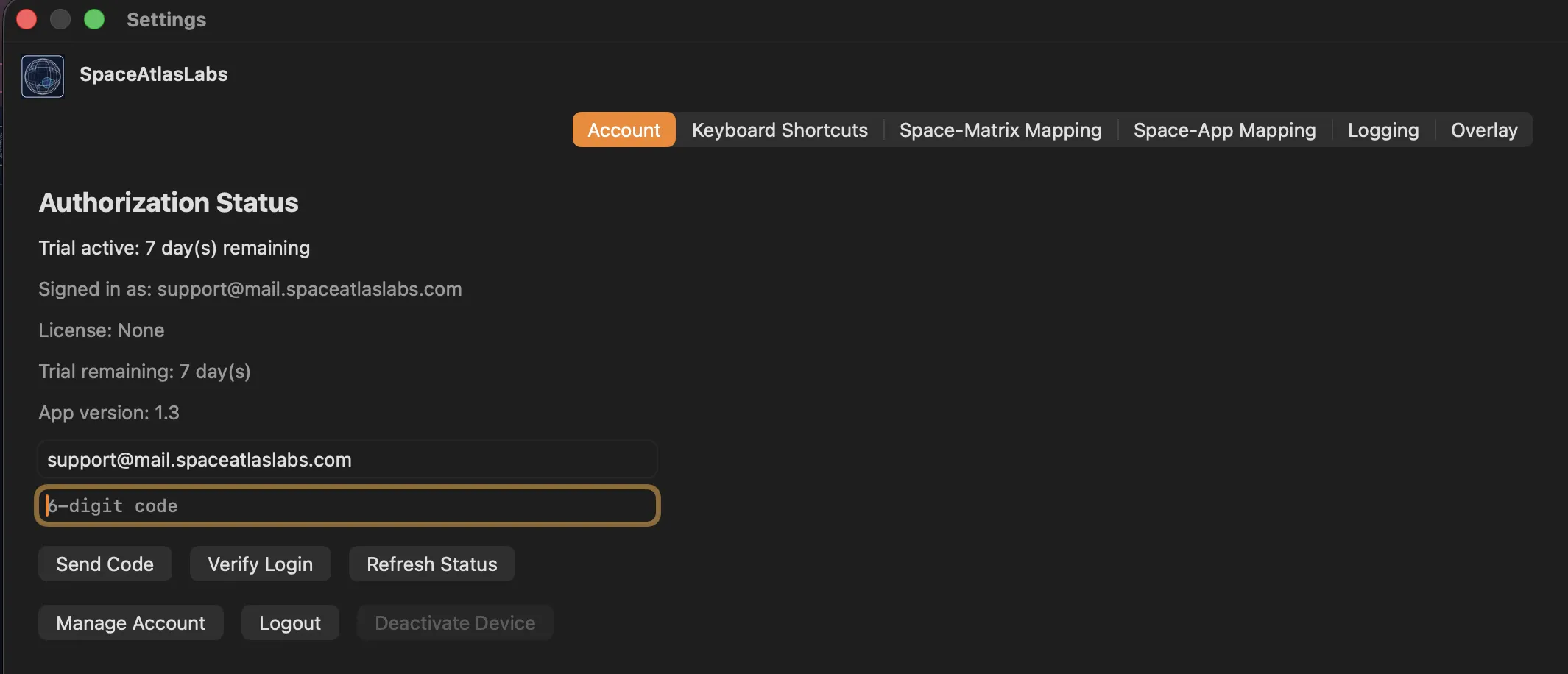Select the Account tab
The image size is (1568, 674).
click(x=623, y=130)
